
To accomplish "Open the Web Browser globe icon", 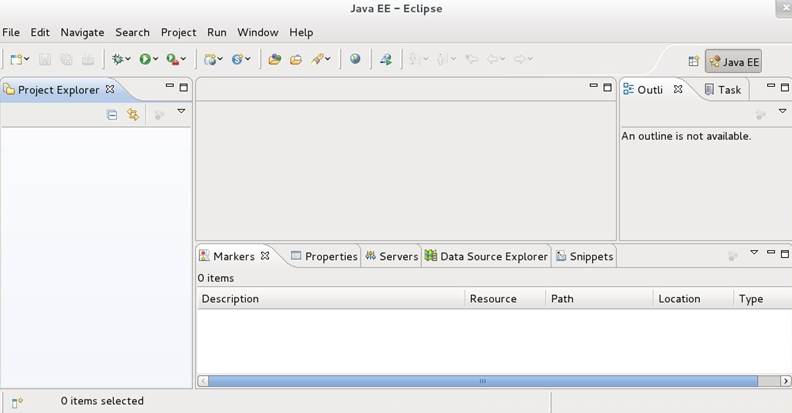I will (x=355, y=59).
